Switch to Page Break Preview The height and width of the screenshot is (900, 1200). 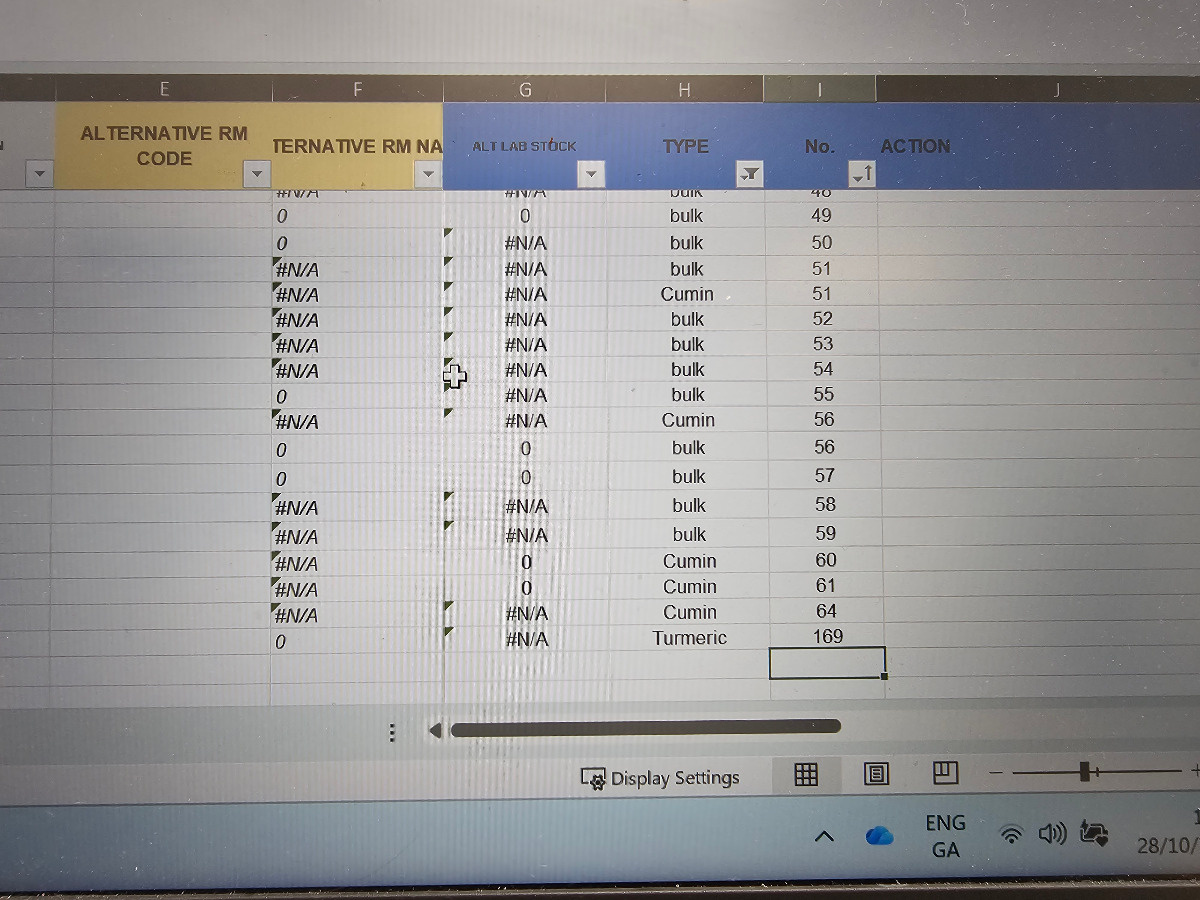click(945, 773)
